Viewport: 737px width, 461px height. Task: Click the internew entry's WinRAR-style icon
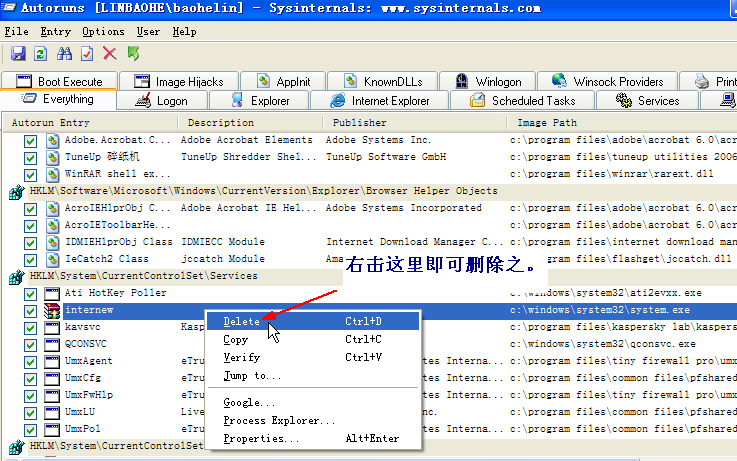[52, 310]
